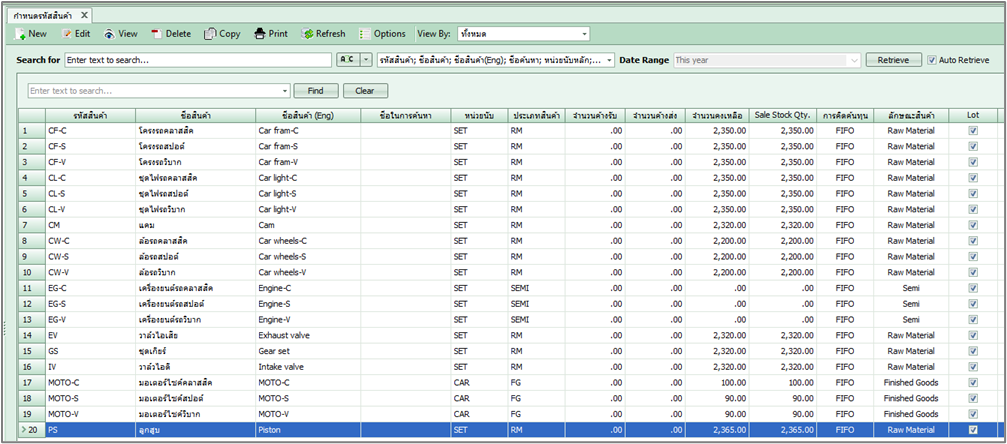This screenshot has width=1007, height=444.
Task: Click the Refresh toolbar icon
Action: click(308, 34)
